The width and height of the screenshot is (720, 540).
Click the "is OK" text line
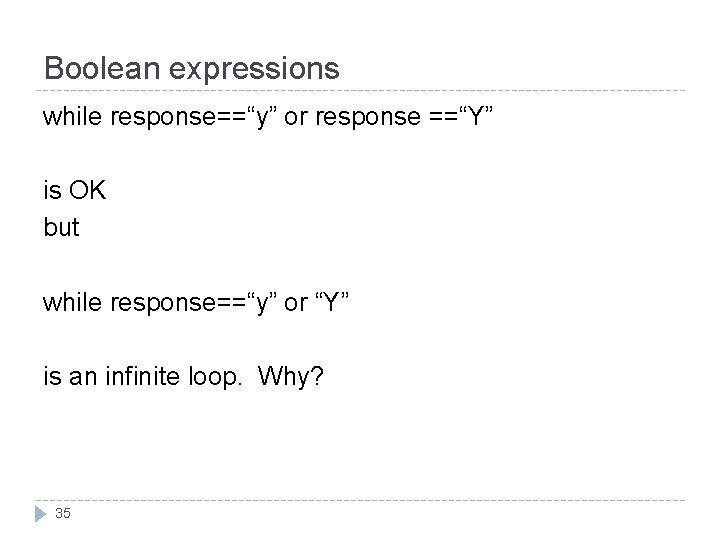pyautogui.click(x=75, y=190)
